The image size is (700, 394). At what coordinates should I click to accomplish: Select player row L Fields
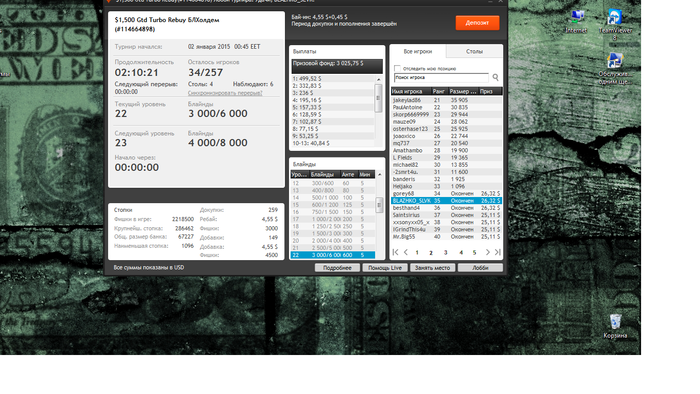coord(446,158)
